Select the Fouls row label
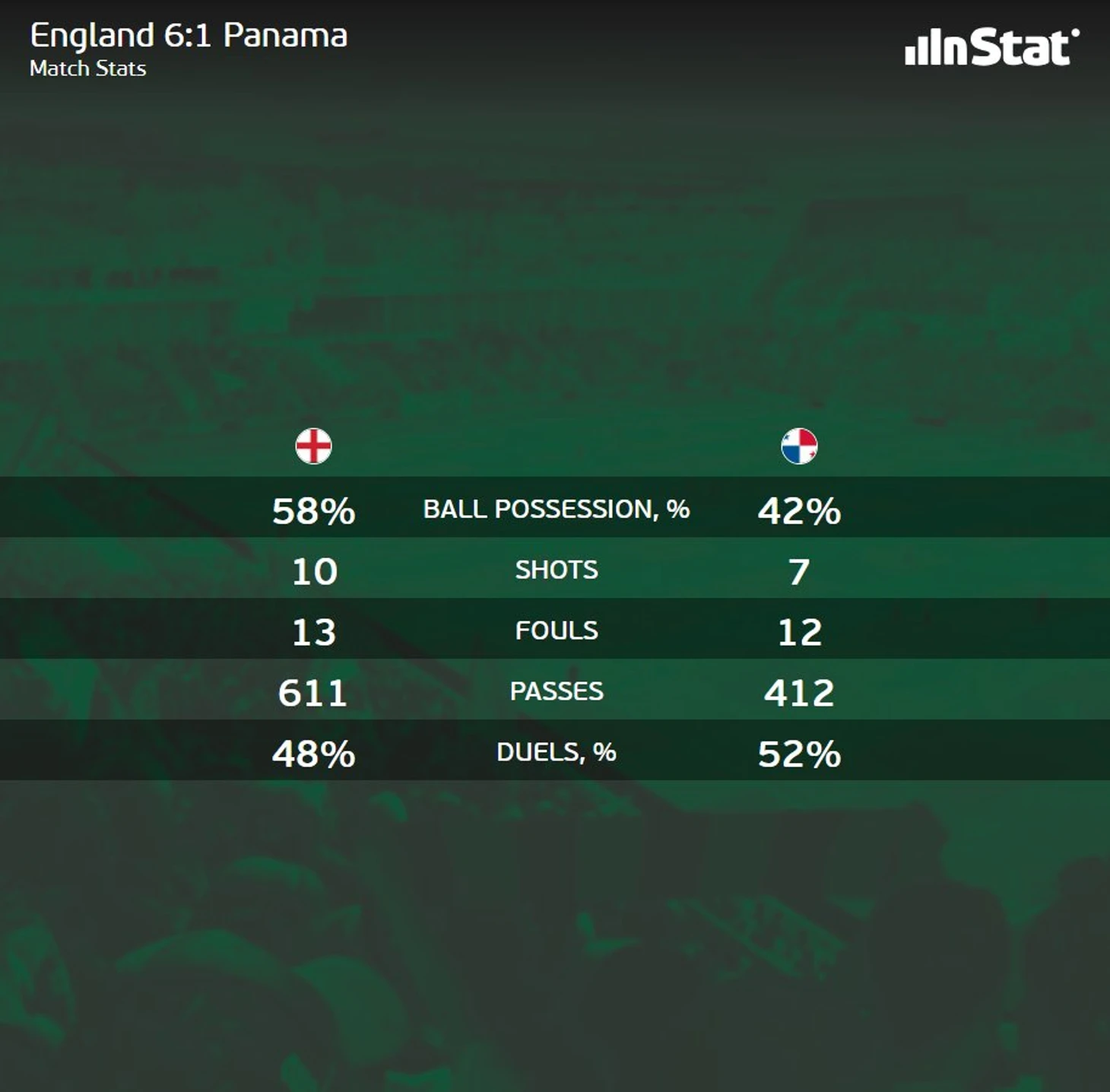 [x=557, y=630]
